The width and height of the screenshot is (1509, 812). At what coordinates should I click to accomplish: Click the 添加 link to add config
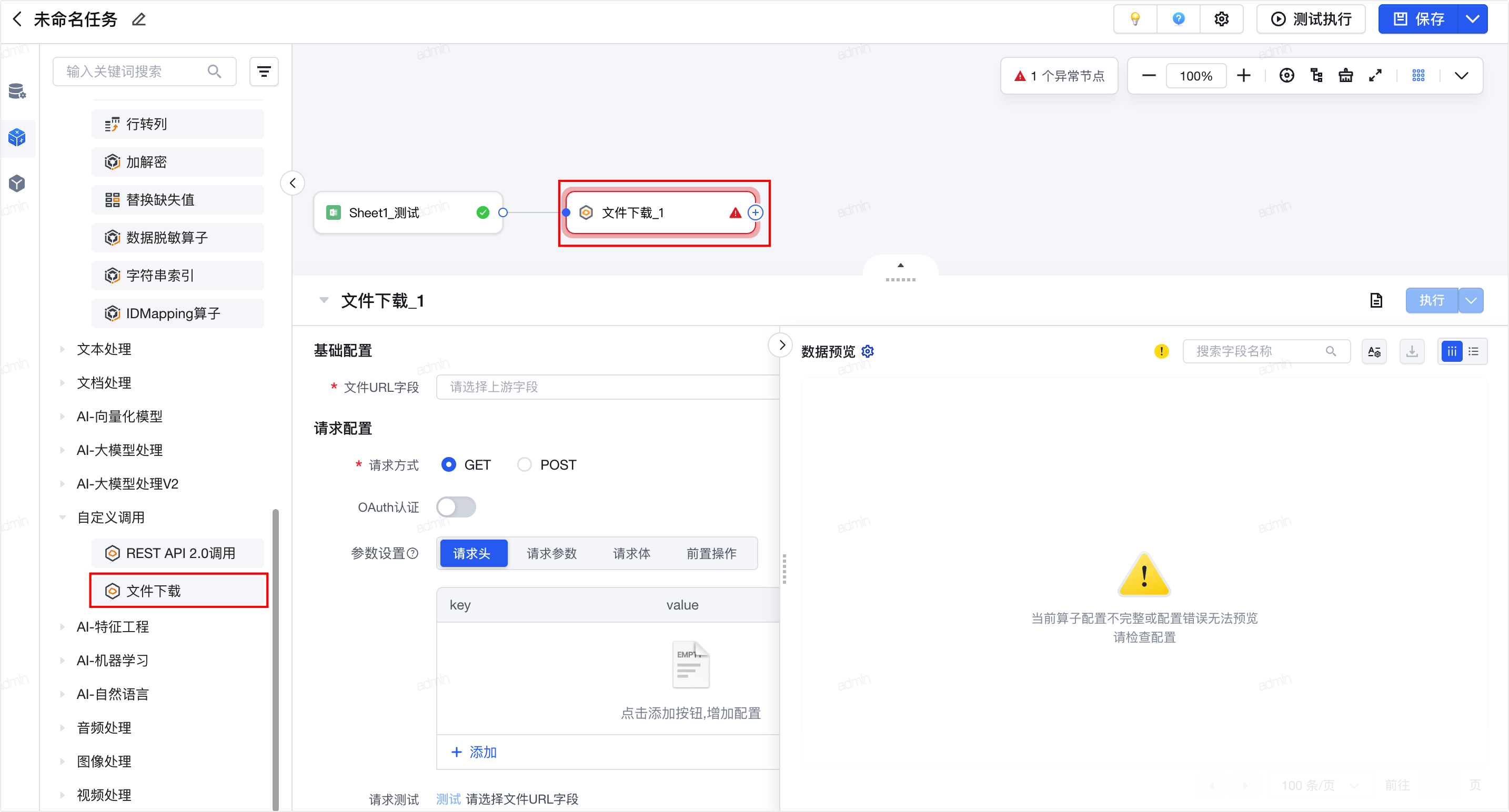(474, 752)
